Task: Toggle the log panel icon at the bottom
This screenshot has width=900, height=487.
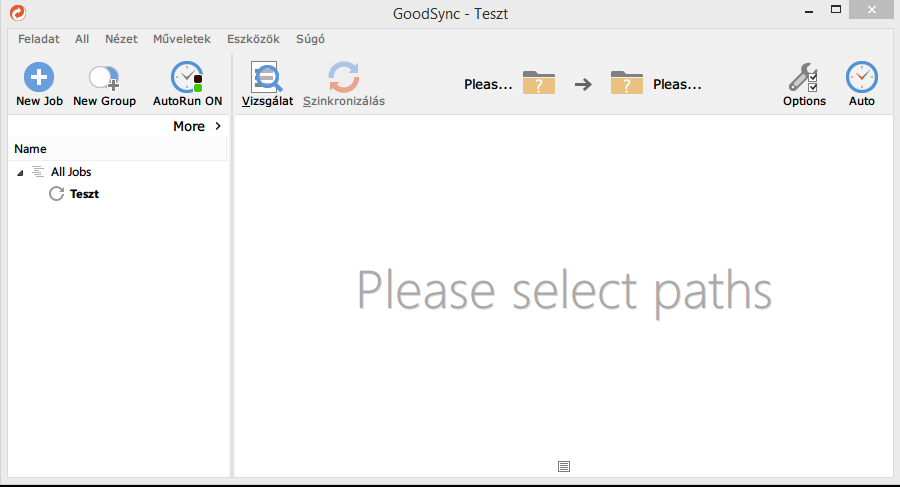Action: [564, 466]
